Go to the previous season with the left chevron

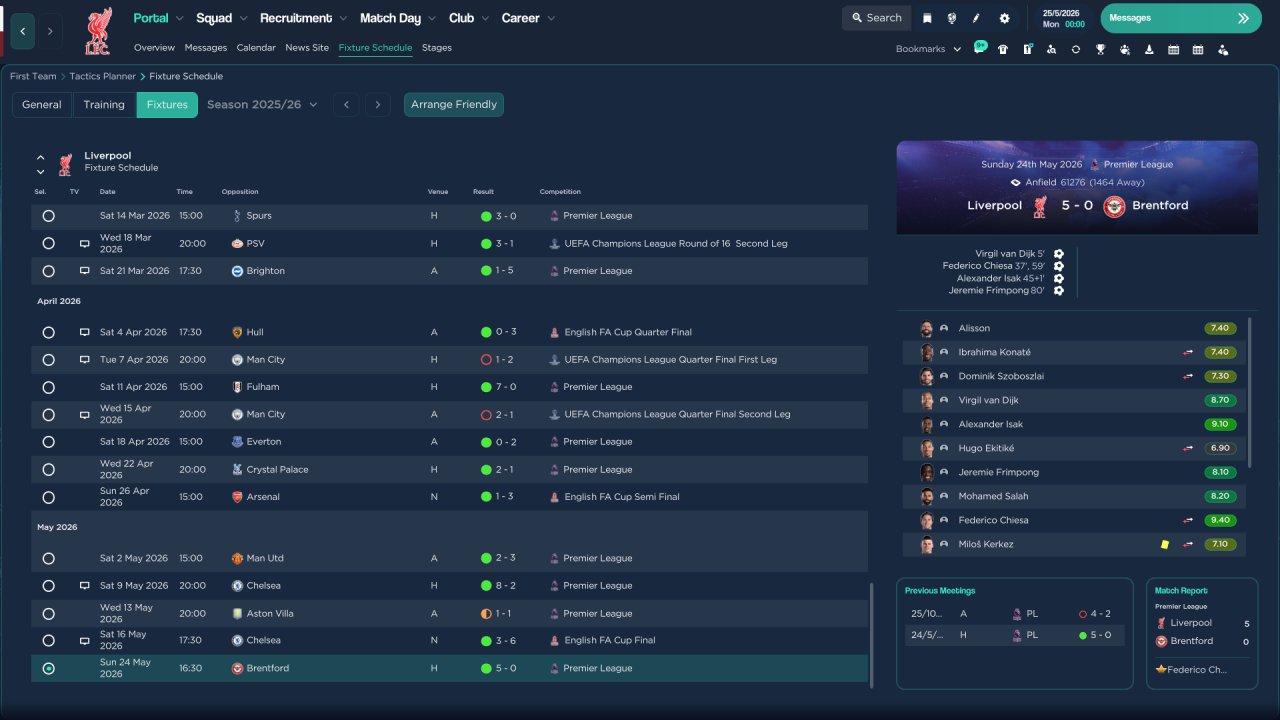pos(346,105)
